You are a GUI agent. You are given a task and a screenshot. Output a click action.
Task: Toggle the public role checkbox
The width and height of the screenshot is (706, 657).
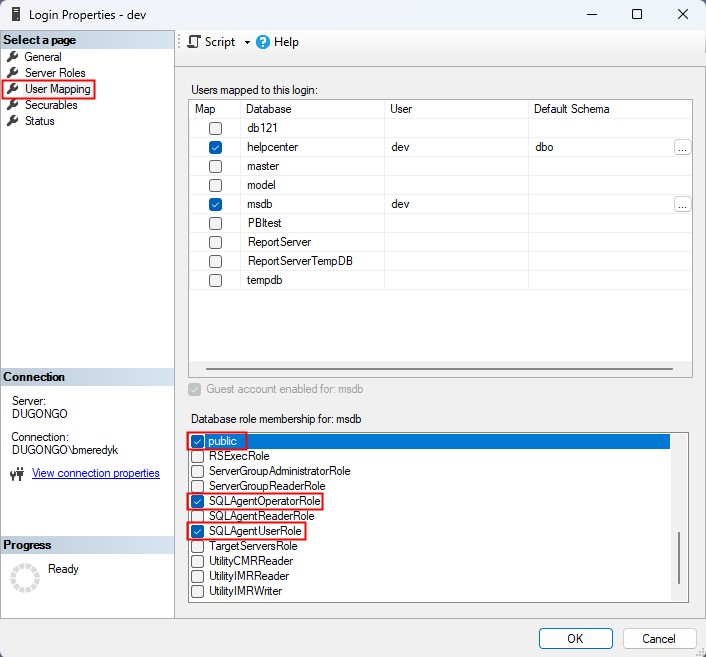point(197,441)
